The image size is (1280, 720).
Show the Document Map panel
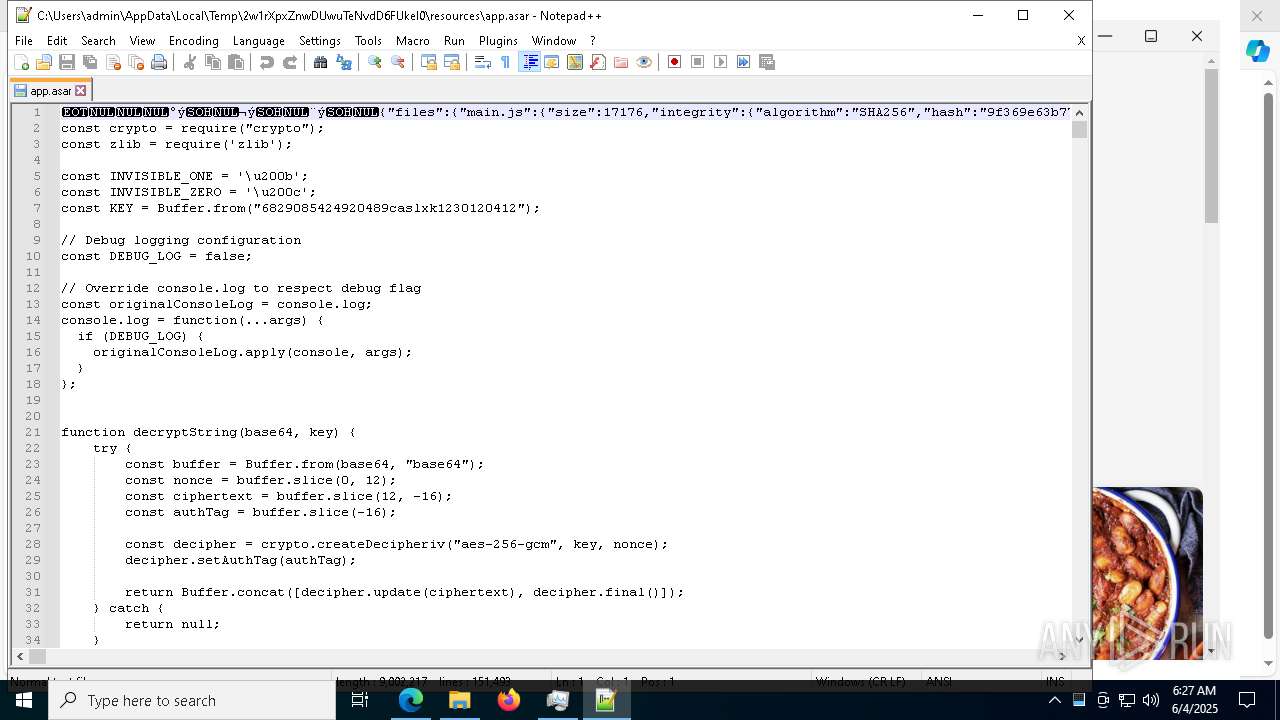pyautogui.click(x=574, y=62)
